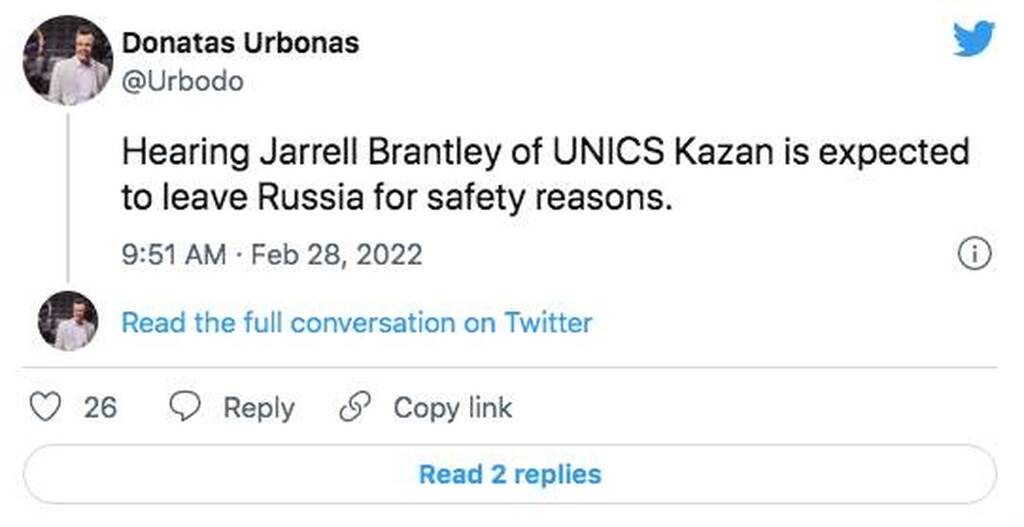Visit the @Urbodo handle

(183, 81)
